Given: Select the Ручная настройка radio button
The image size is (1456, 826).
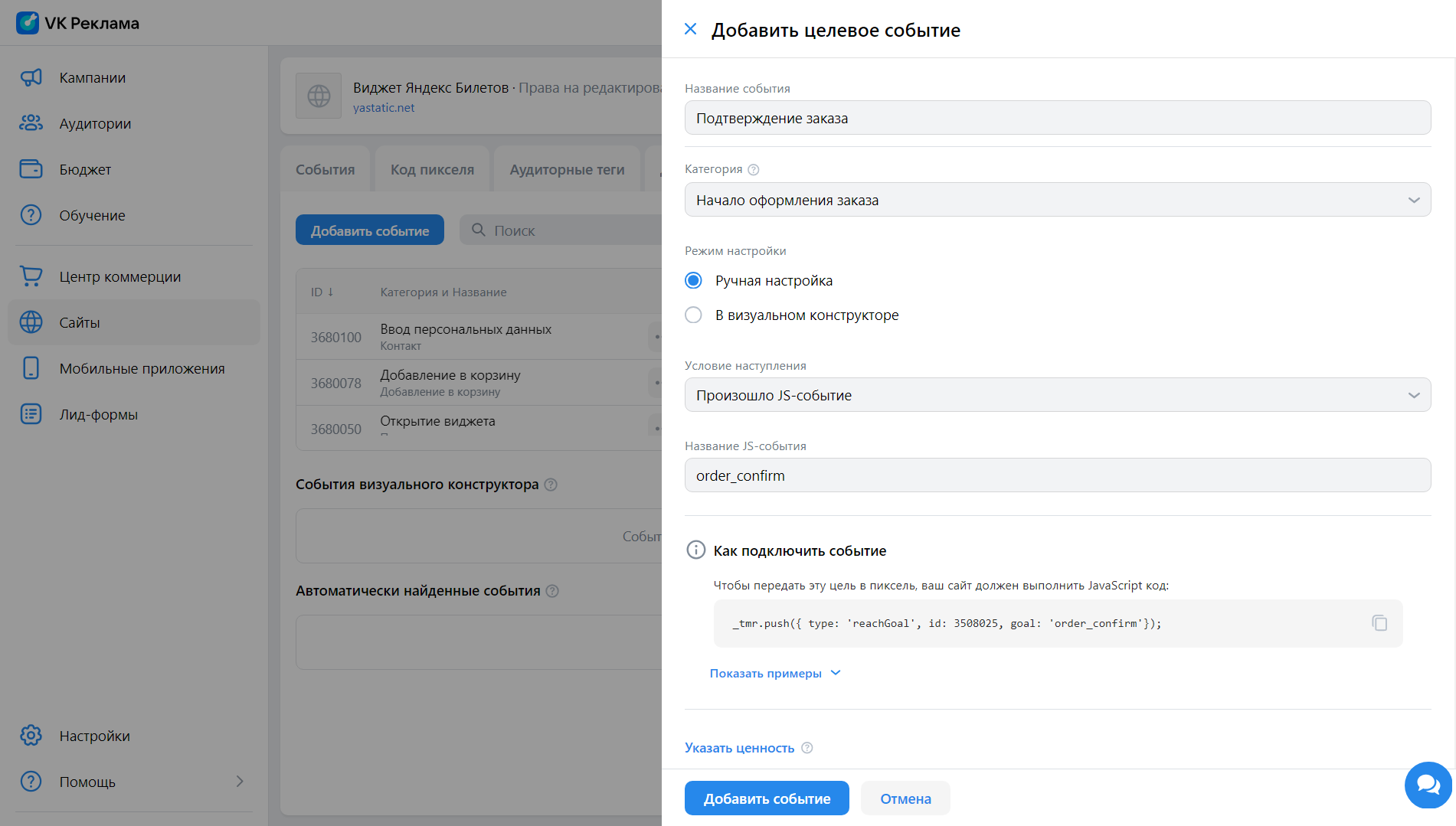Looking at the screenshot, I should pos(693,281).
